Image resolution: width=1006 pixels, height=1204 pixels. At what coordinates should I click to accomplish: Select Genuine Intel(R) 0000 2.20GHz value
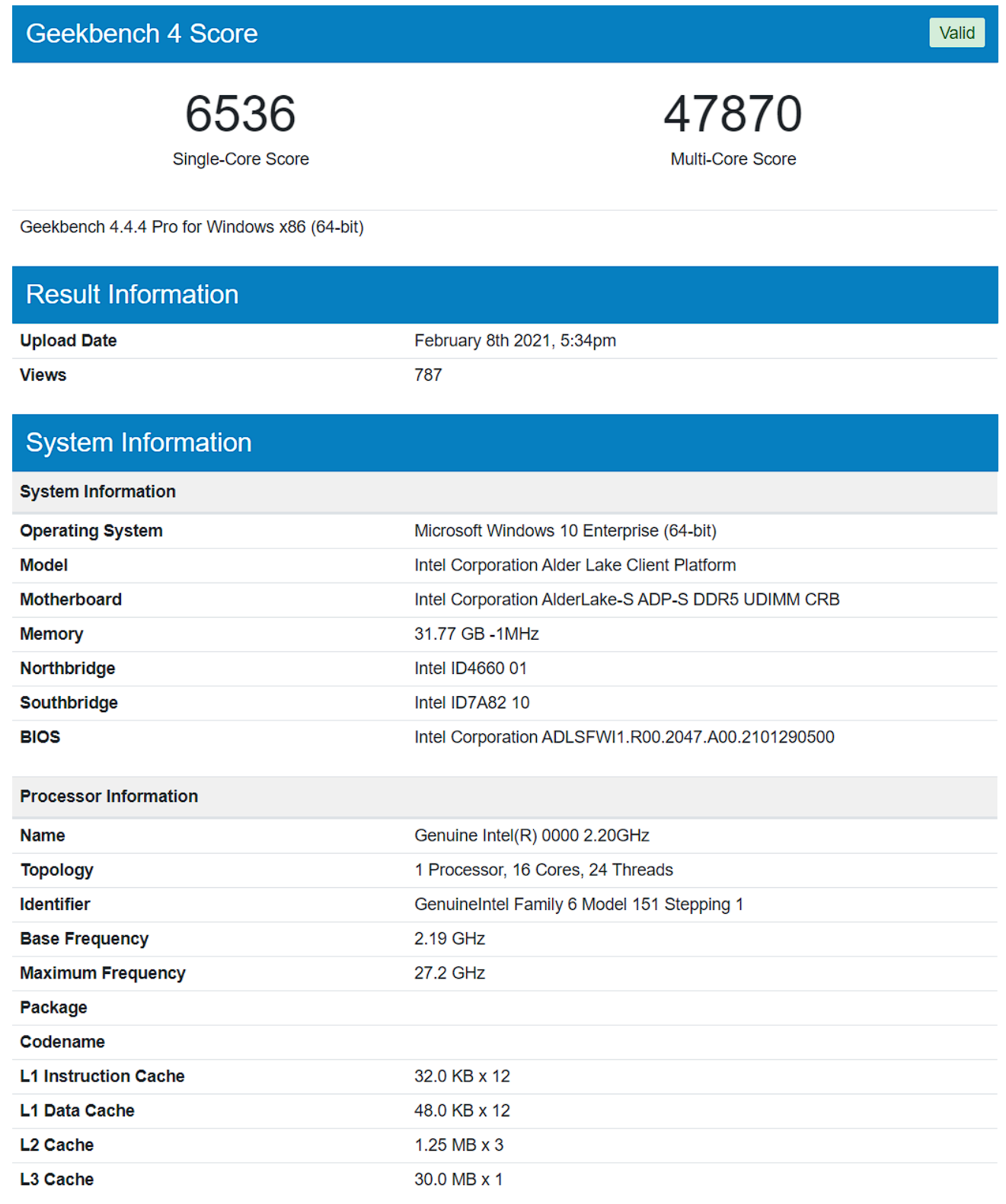(x=532, y=835)
